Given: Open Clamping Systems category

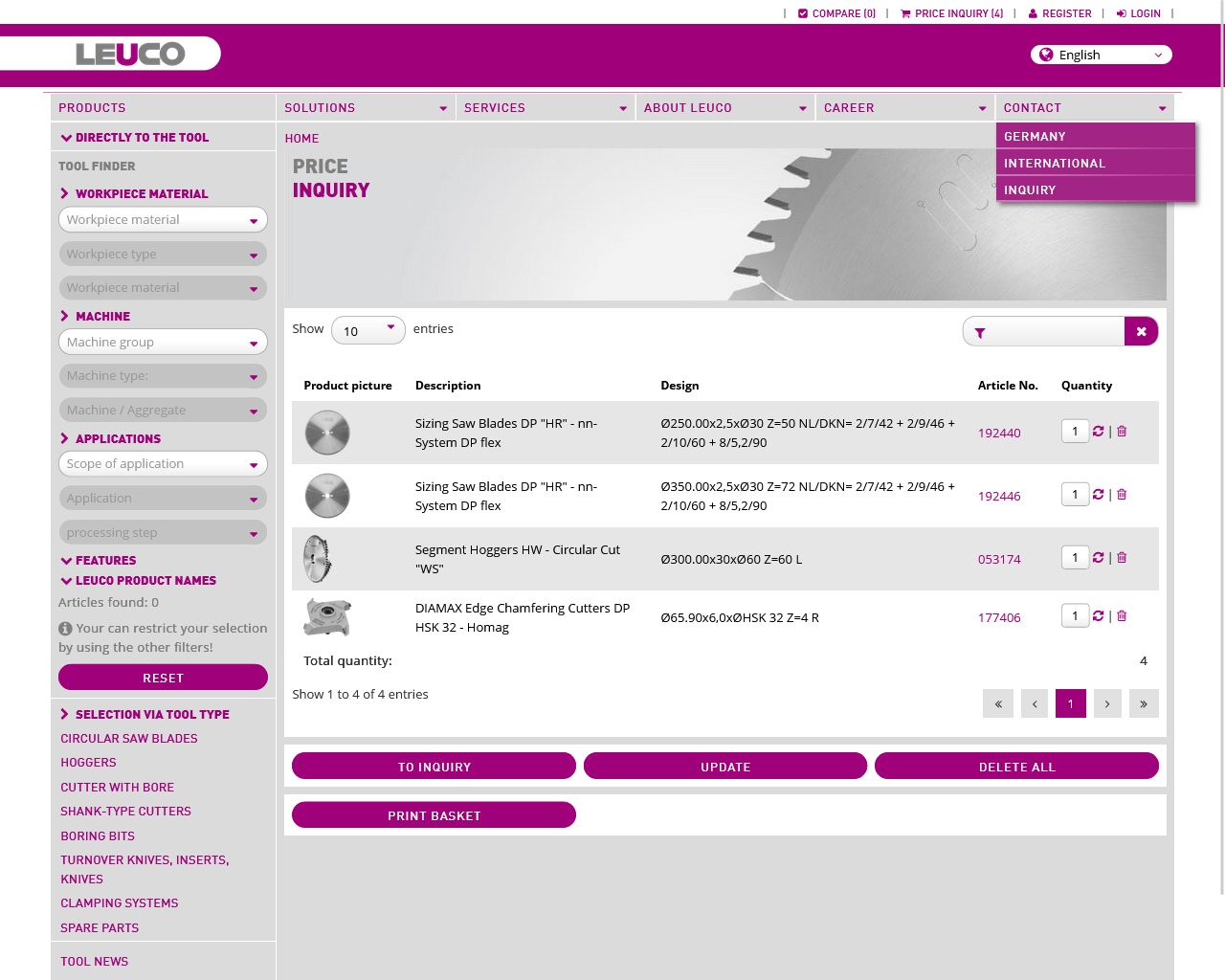Looking at the screenshot, I should click(x=120, y=903).
